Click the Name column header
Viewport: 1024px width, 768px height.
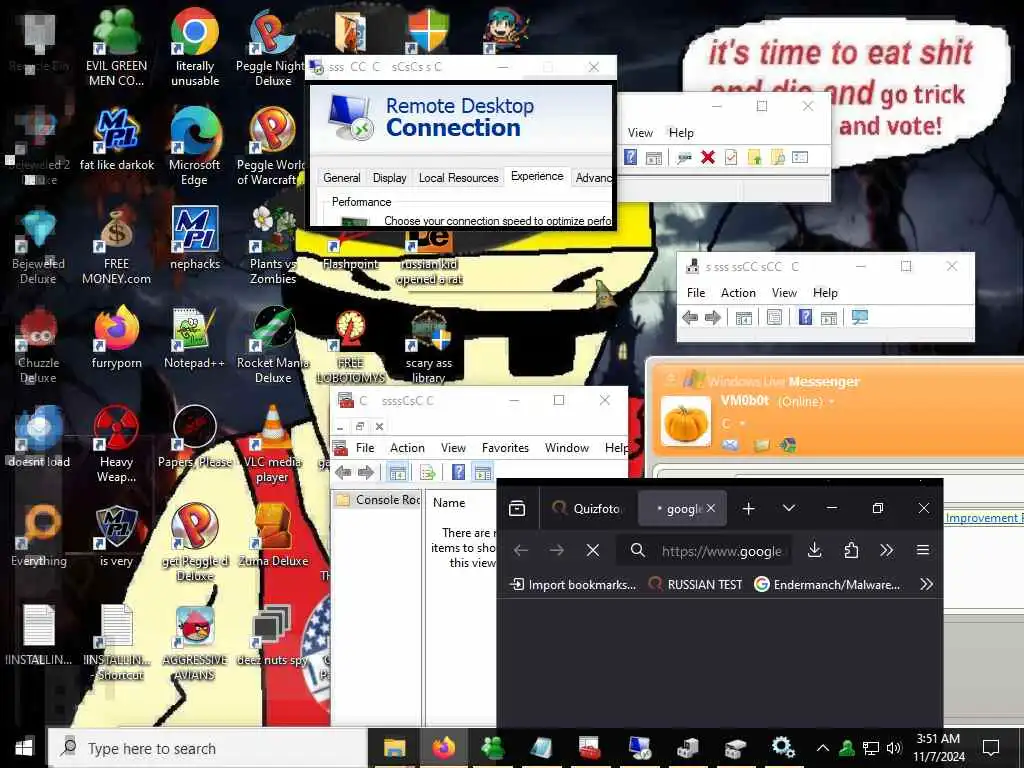point(449,503)
